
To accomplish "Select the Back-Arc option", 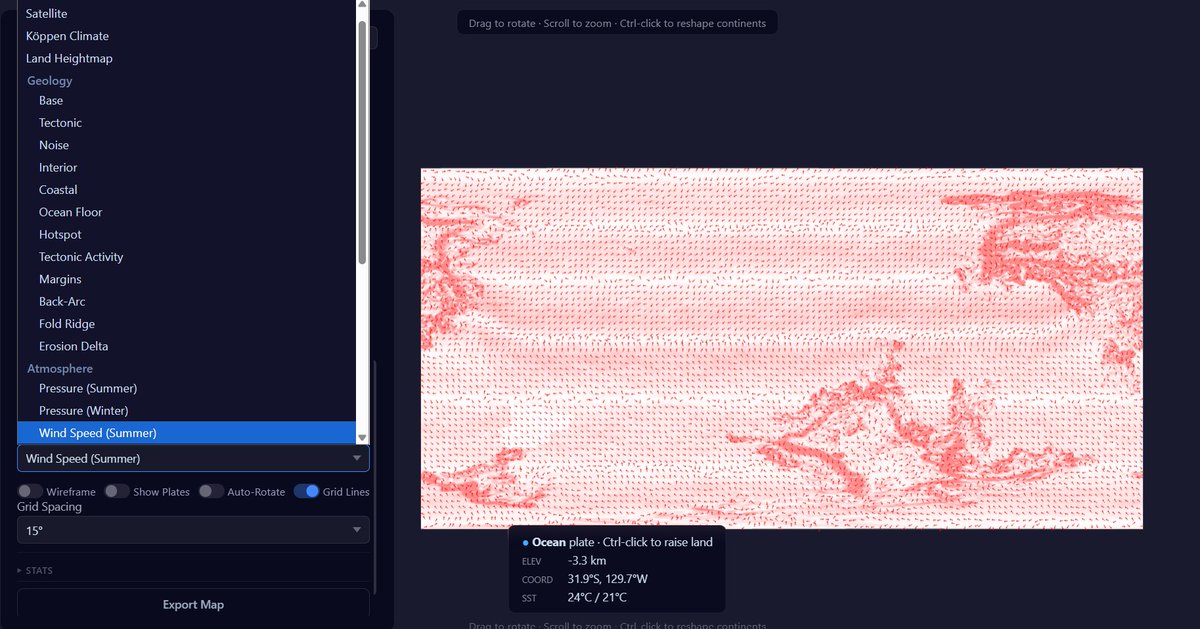I will coord(187,301).
